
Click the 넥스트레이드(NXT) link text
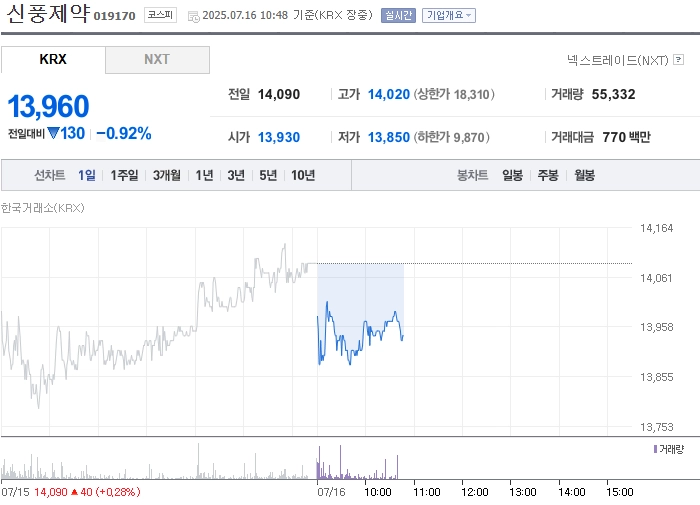(617, 60)
